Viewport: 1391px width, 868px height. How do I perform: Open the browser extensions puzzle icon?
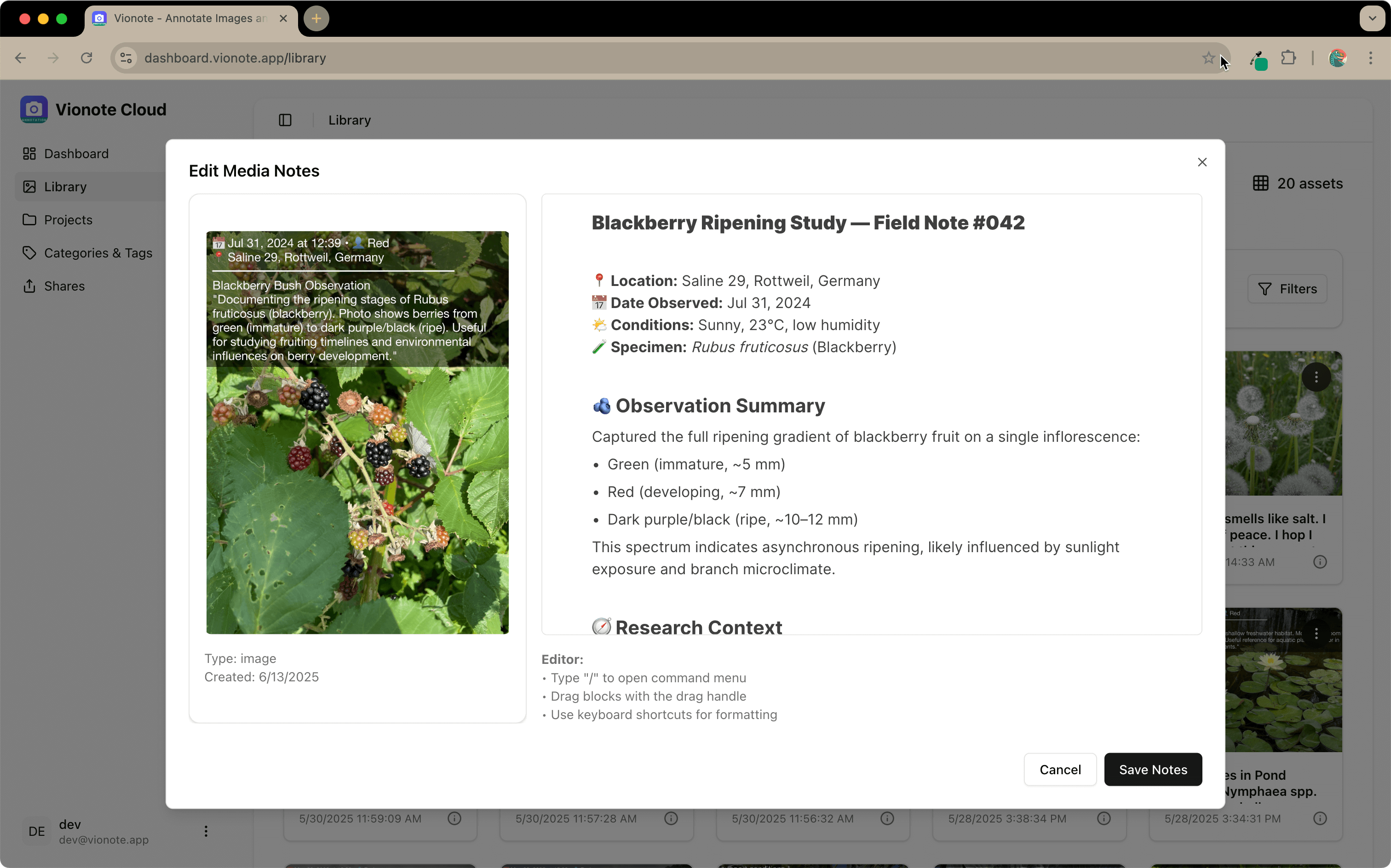click(x=1288, y=58)
